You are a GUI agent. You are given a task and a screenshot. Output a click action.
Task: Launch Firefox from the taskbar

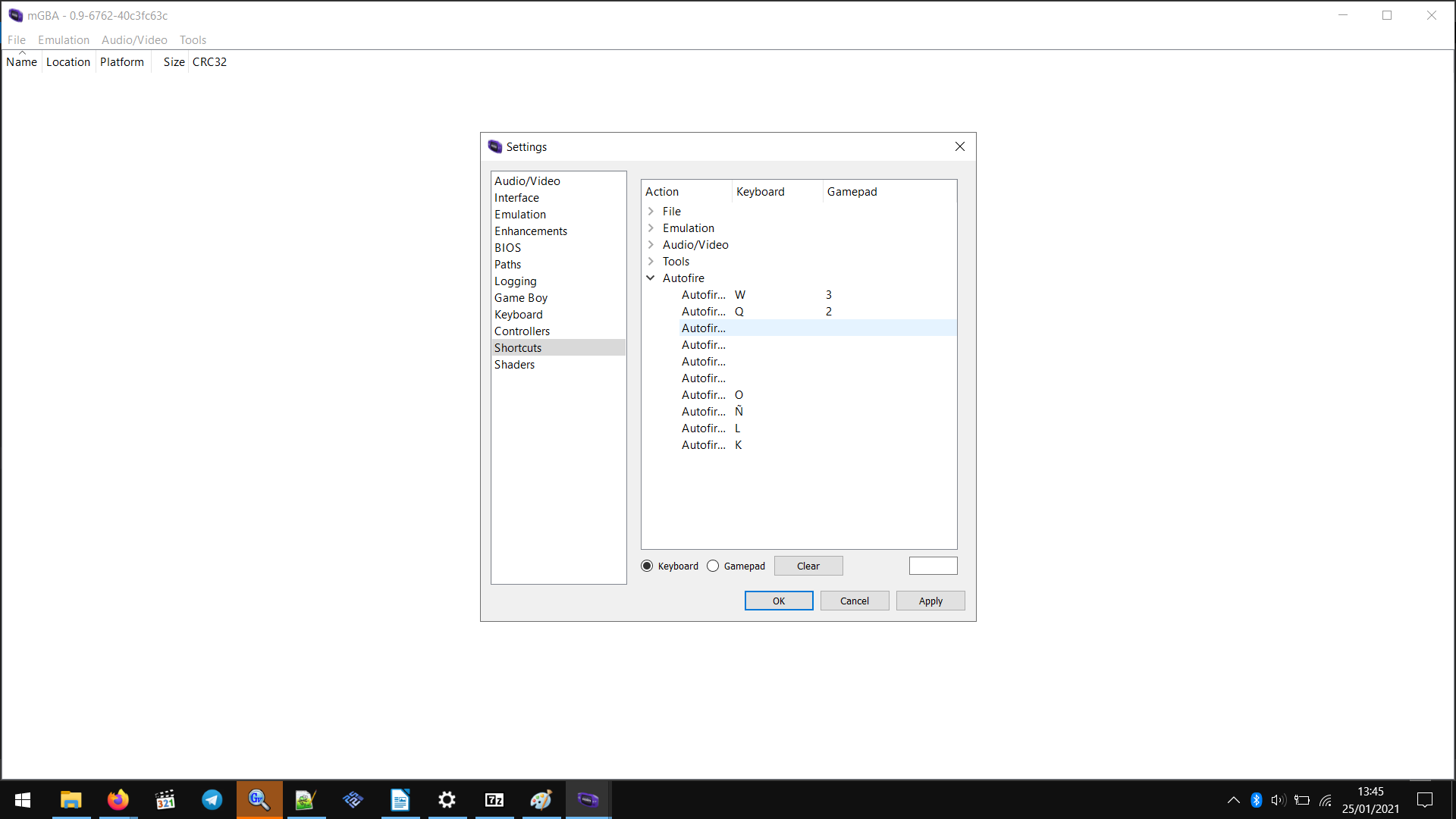[118, 799]
